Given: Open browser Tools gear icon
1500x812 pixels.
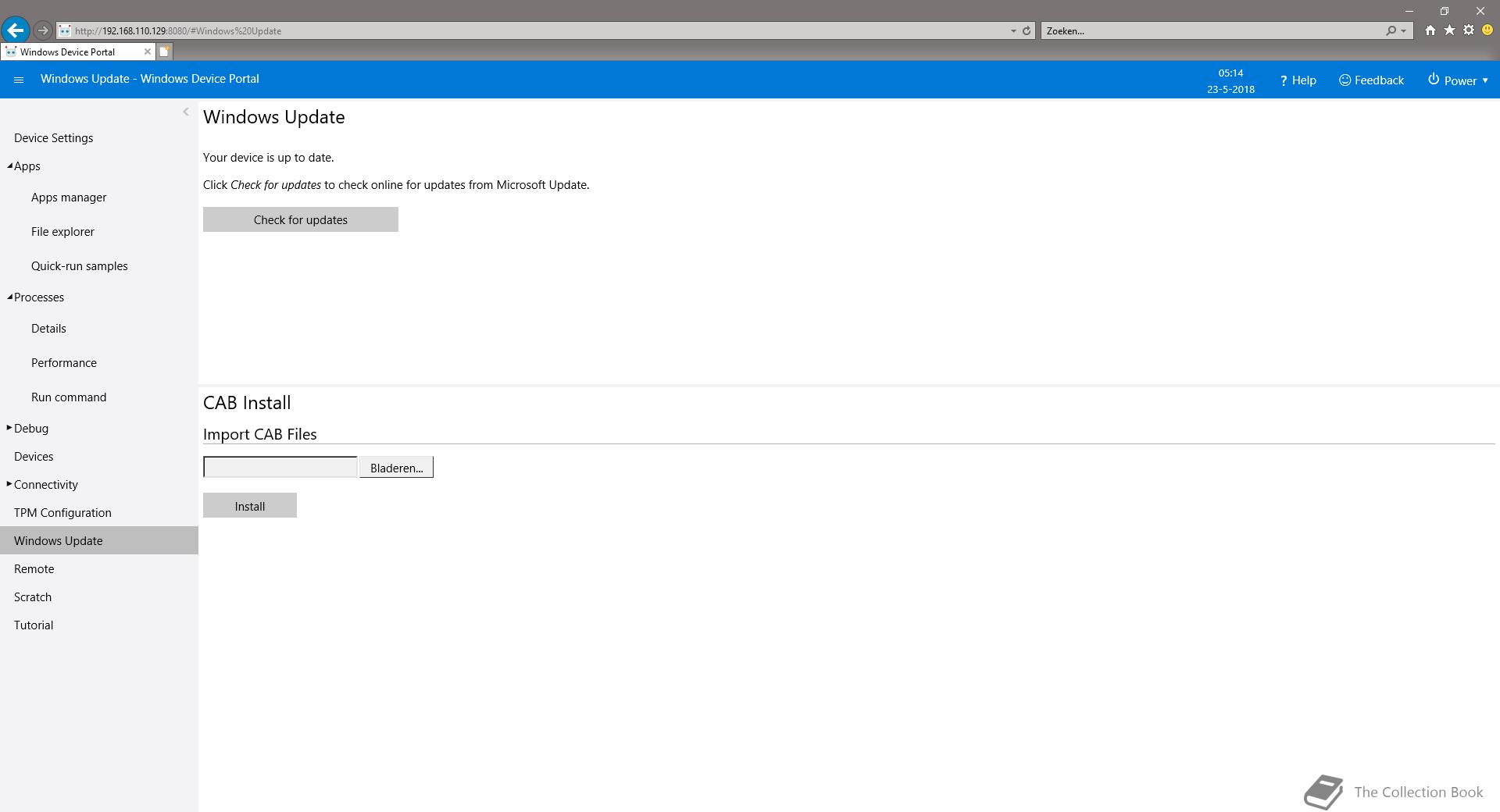Looking at the screenshot, I should tap(1469, 30).
